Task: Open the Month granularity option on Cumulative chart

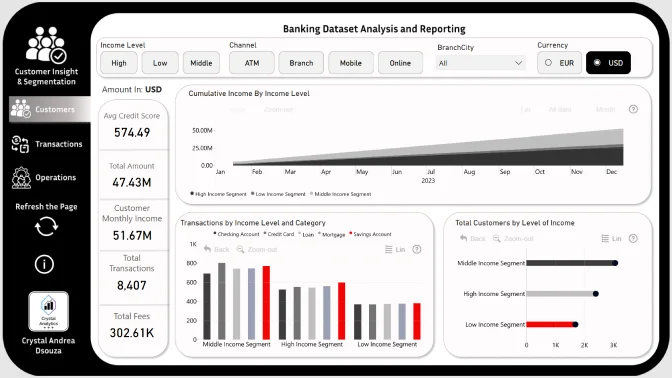Action: [x=605, y=110]
